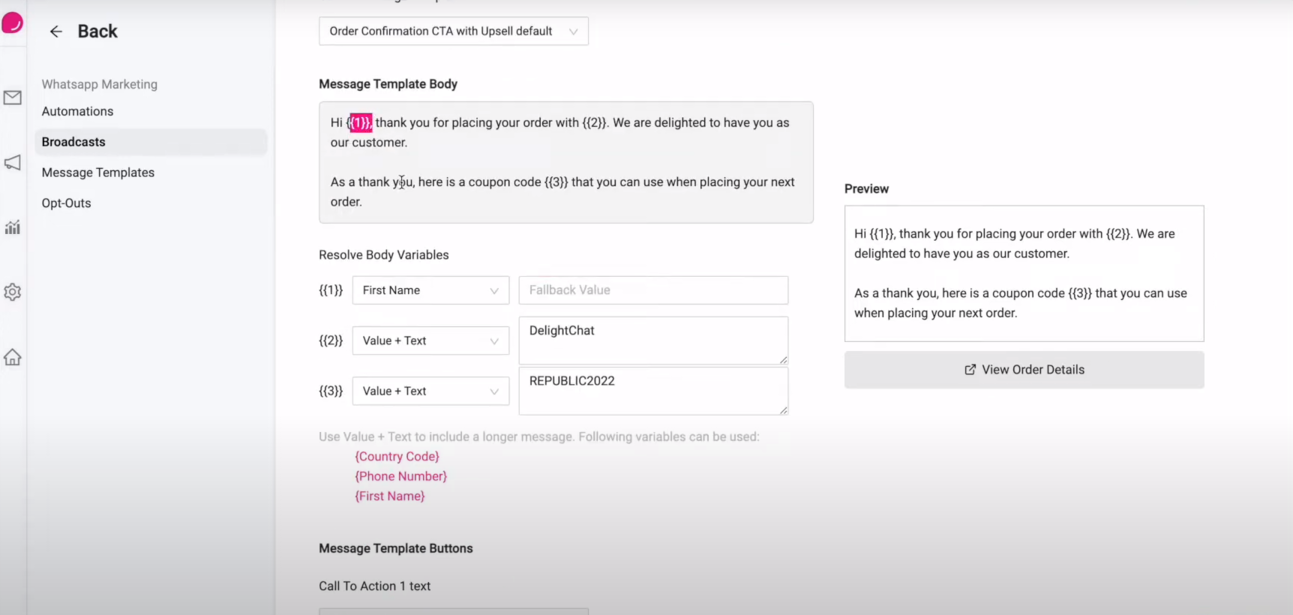Click the back arrow icon
This screenshot has width=1293, height=615.
(x=56, y=32)
